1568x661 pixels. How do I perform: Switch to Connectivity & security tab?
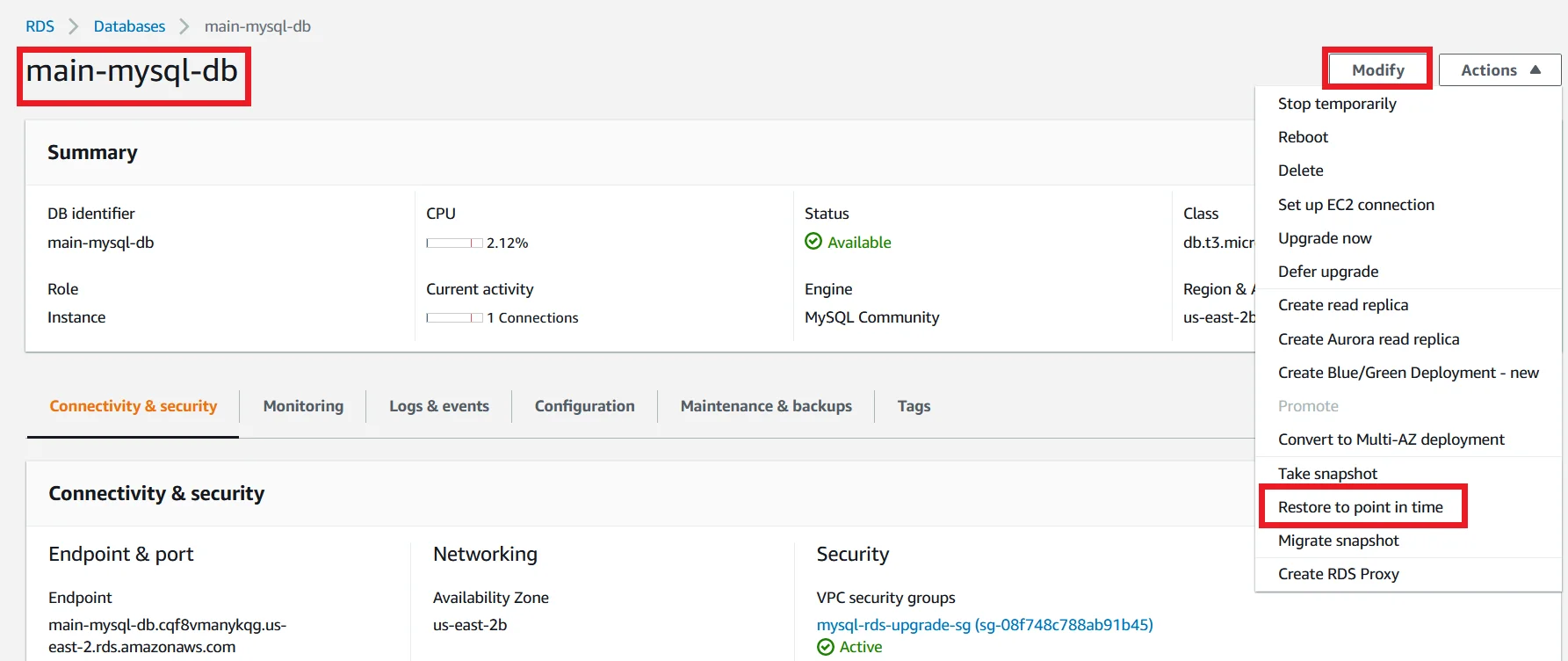click(x=134, y=406)
